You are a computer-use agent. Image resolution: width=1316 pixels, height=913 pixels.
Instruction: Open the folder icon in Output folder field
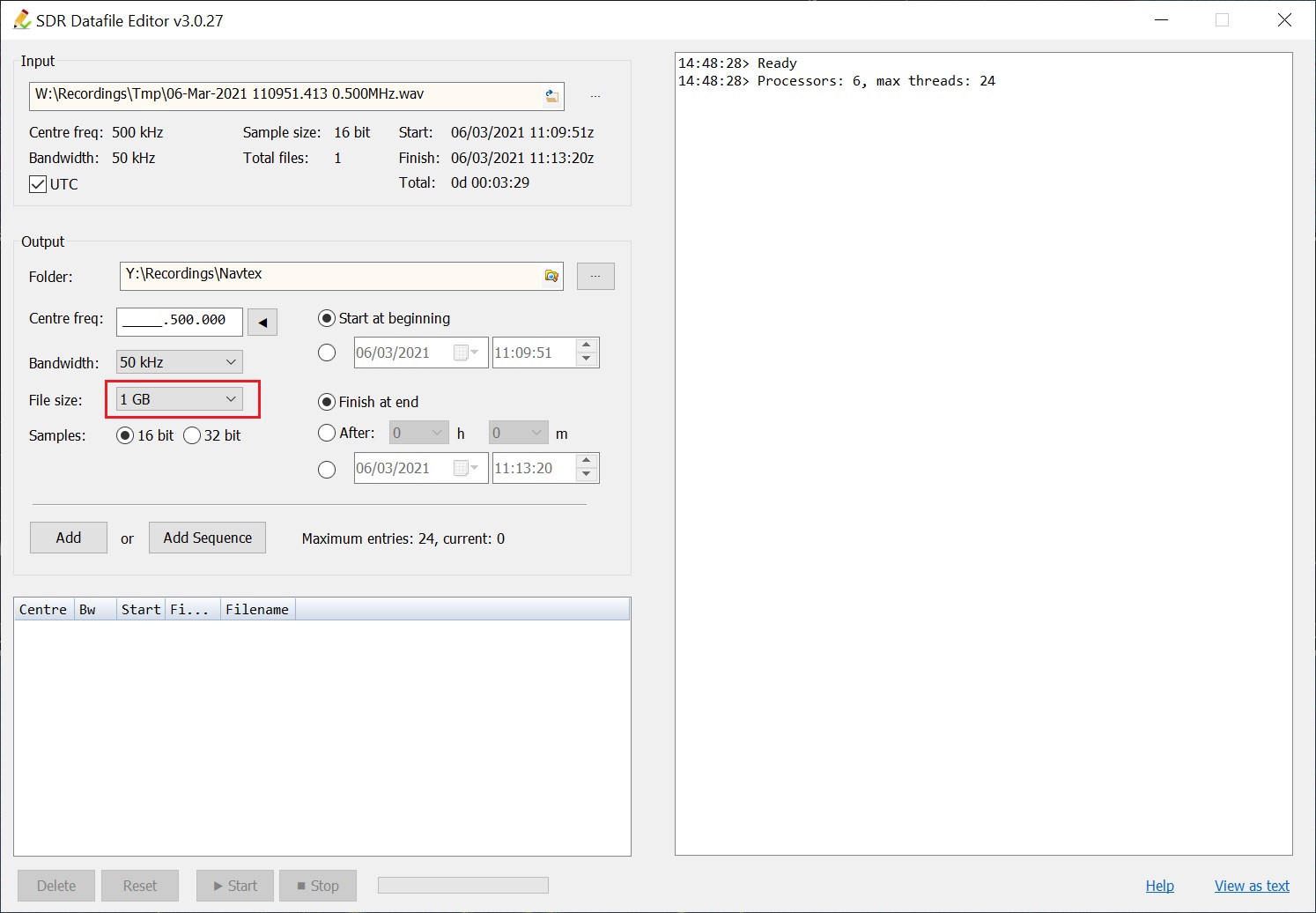point(551,276)
